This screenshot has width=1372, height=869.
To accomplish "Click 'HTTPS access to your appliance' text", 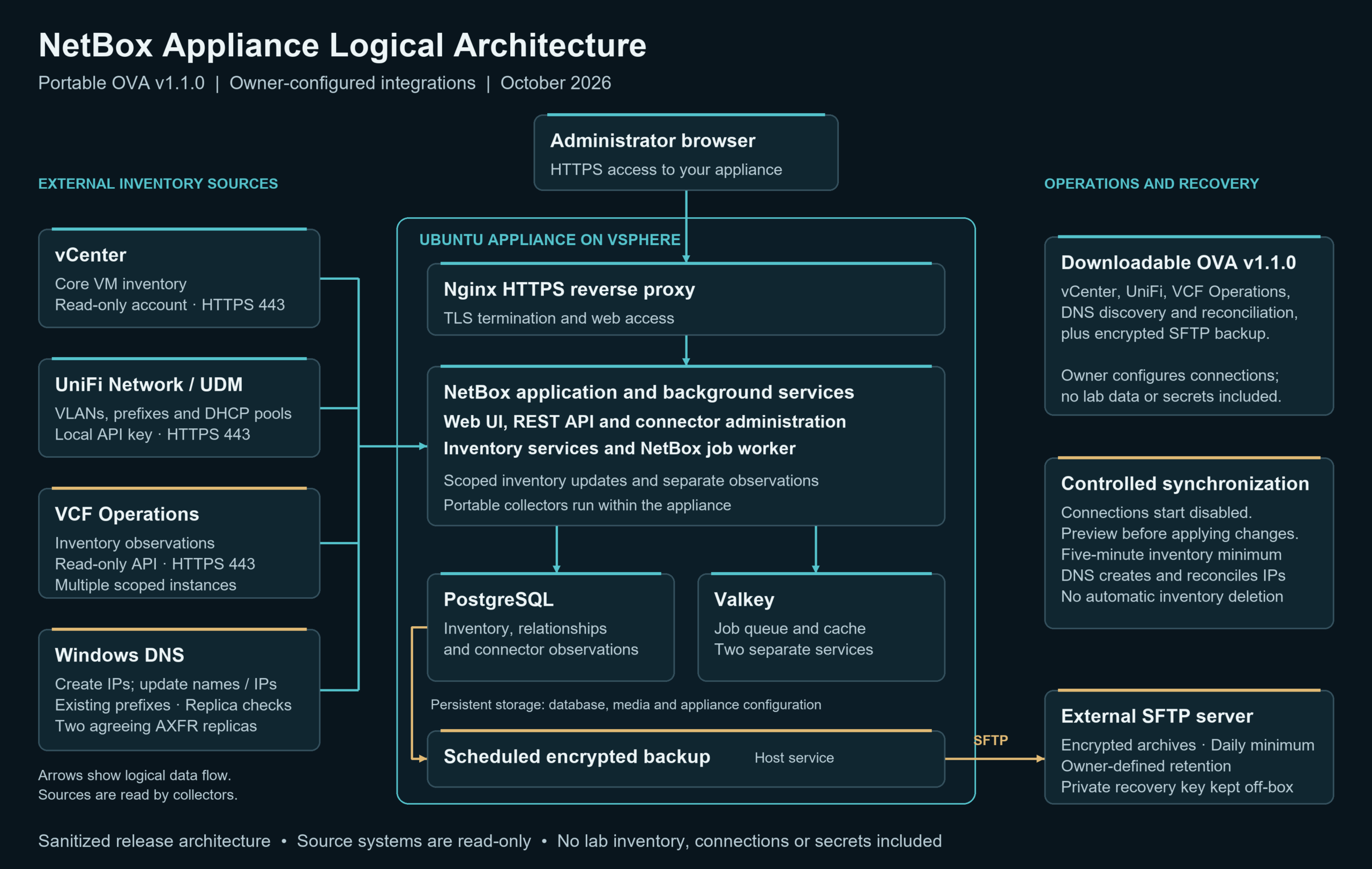I will 666,170.
